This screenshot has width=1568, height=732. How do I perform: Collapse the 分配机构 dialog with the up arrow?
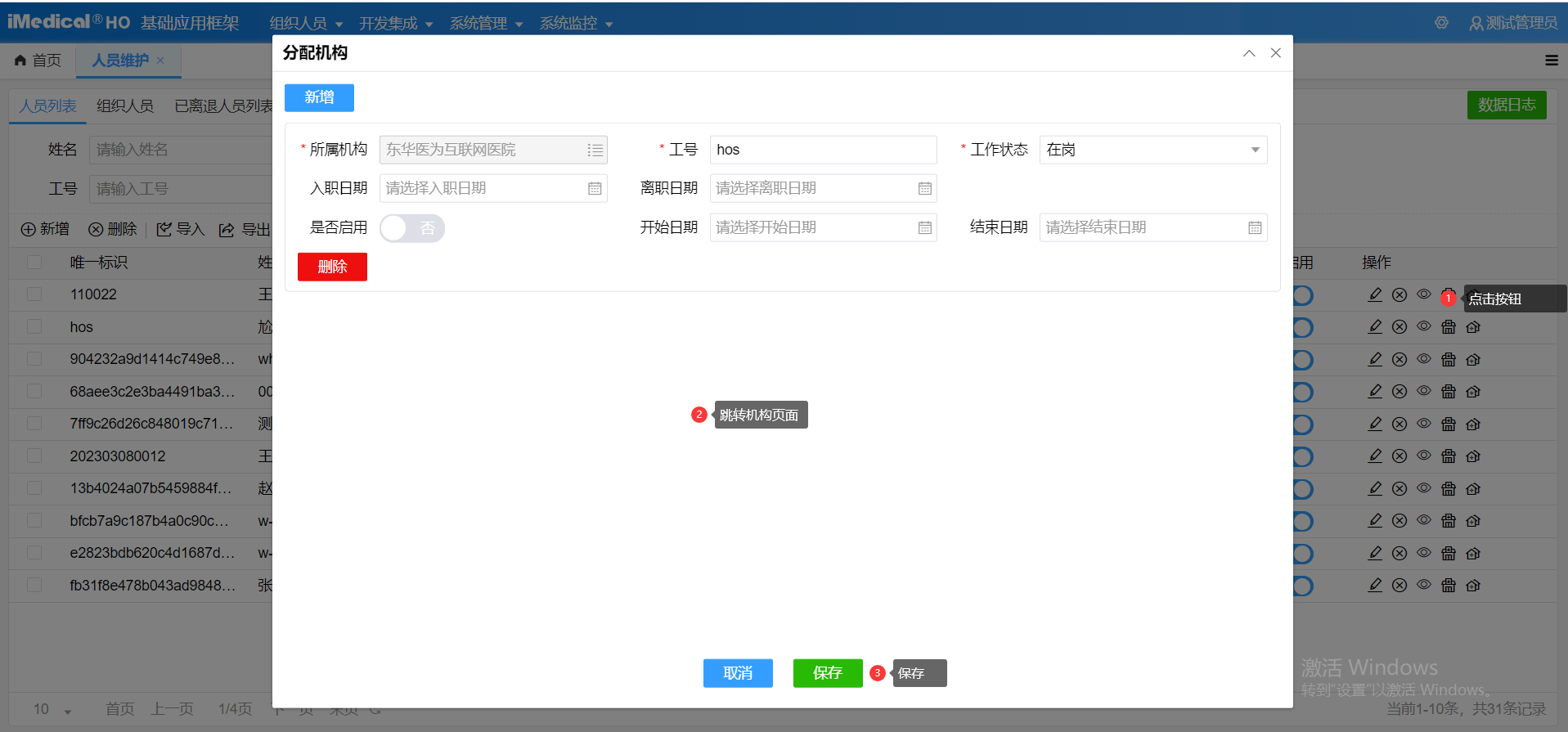coord(1249,53)
